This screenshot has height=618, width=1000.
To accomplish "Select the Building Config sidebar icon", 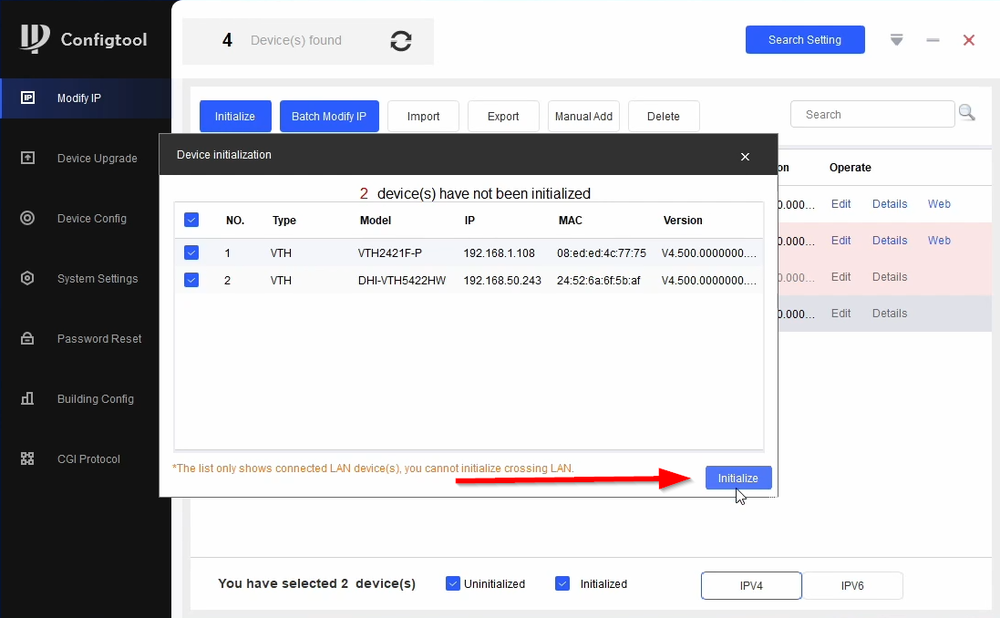I will (27, 398).
